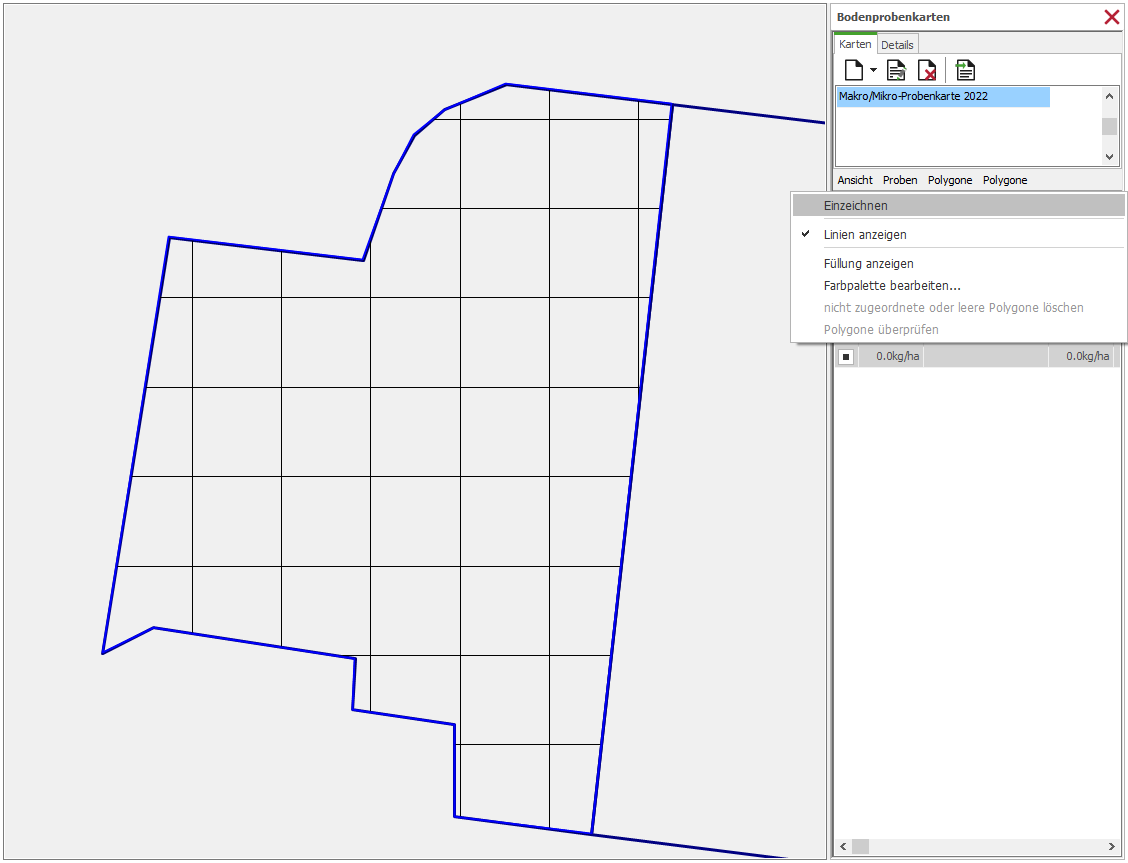The image size is (1128, 863).
Task: Open the Ansicht menu
Action: [855, 180]
